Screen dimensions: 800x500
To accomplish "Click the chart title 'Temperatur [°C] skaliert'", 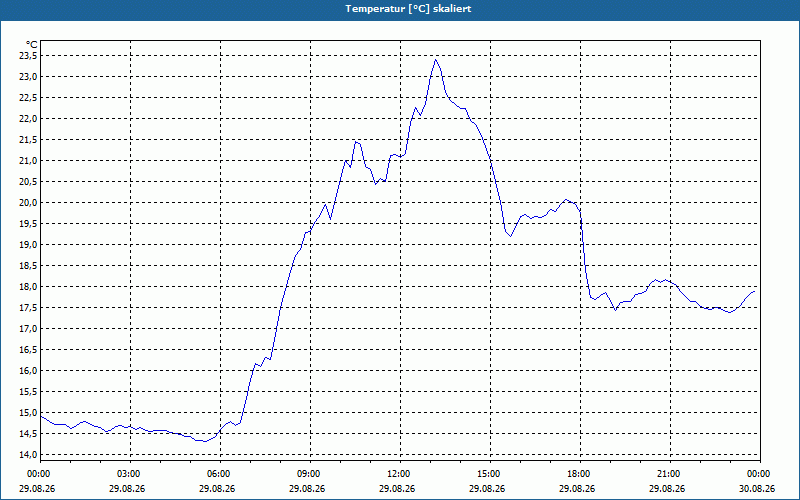I will [408, 9].
